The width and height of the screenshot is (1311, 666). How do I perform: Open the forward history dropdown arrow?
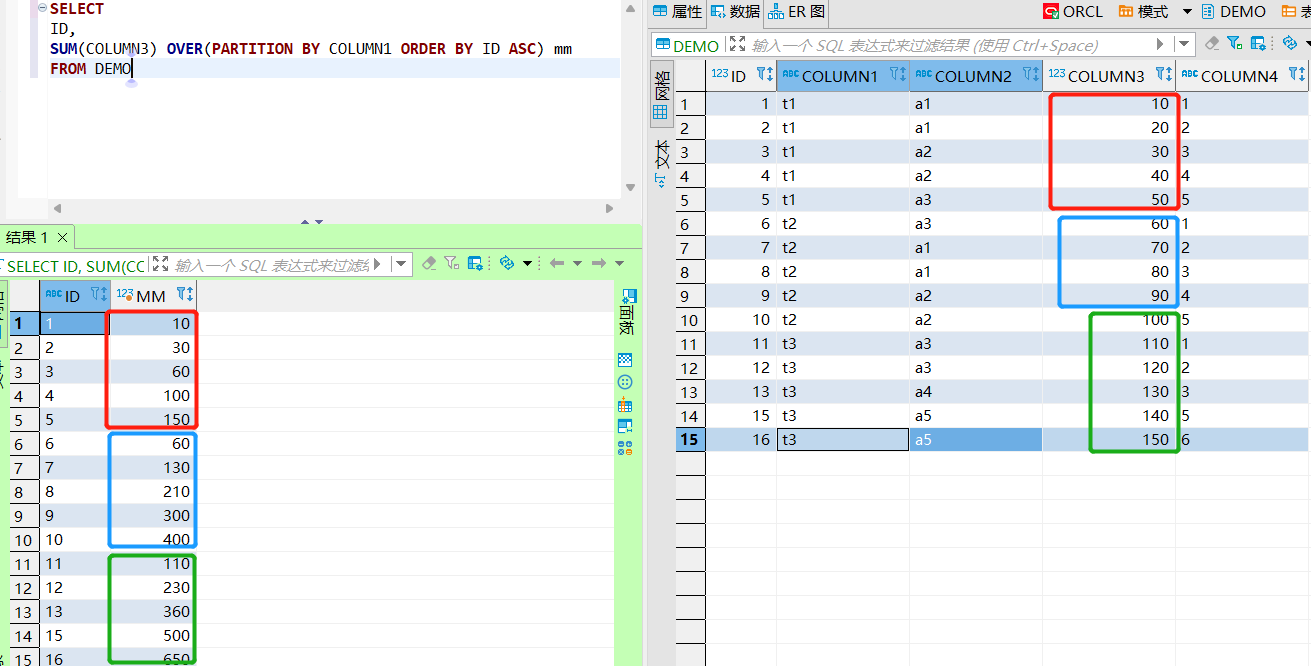click(619, 264)
